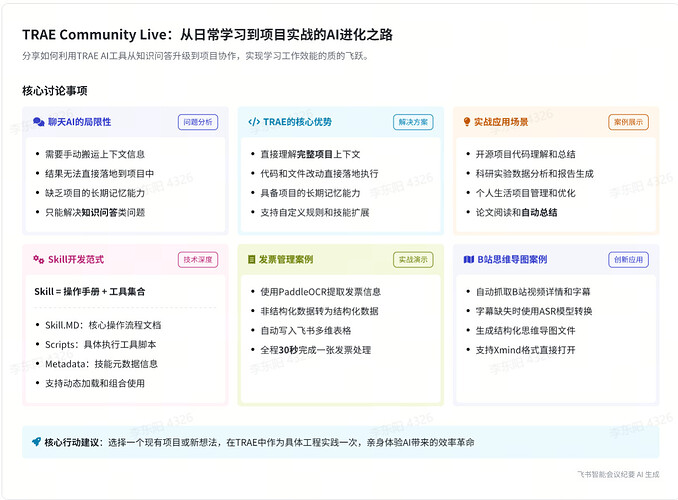Select the 问题分析 tag

pyautogui.click(x=197, y=122)
